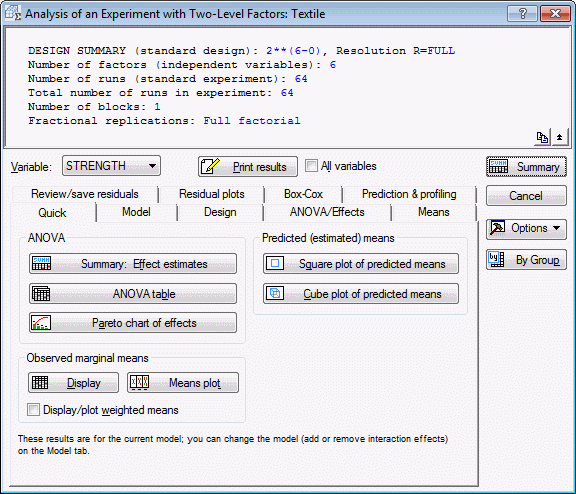Display the observed marginal means table

pyautogui.click(x=73, y=383)
